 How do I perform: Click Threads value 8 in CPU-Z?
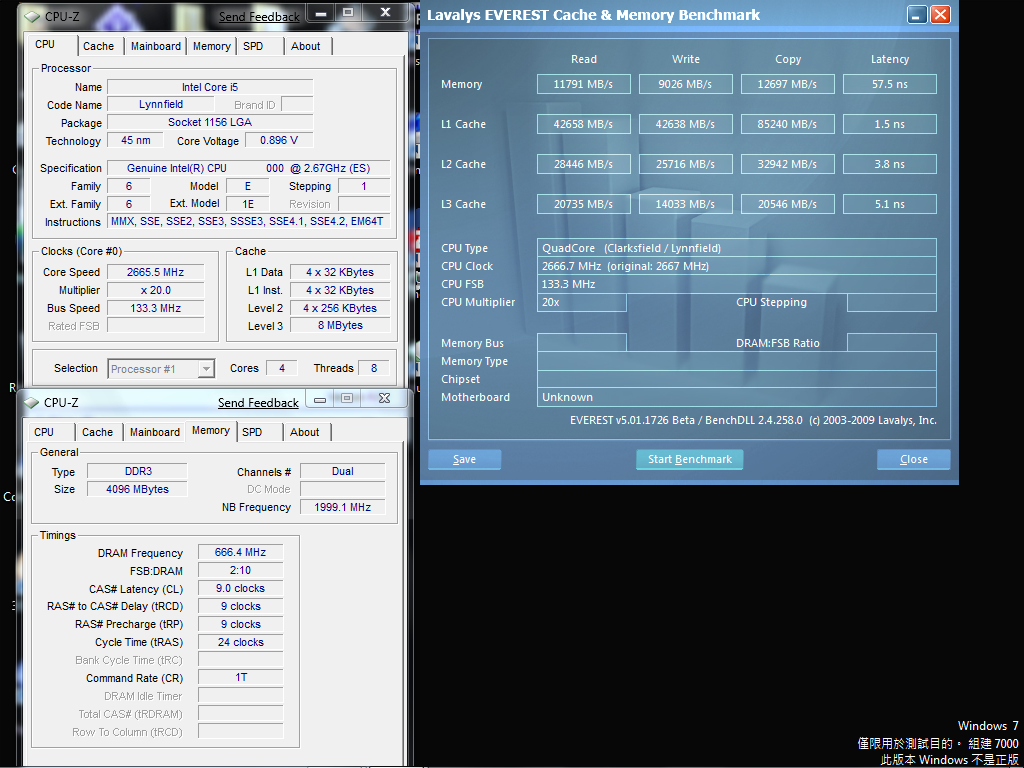tap(374, 368)
